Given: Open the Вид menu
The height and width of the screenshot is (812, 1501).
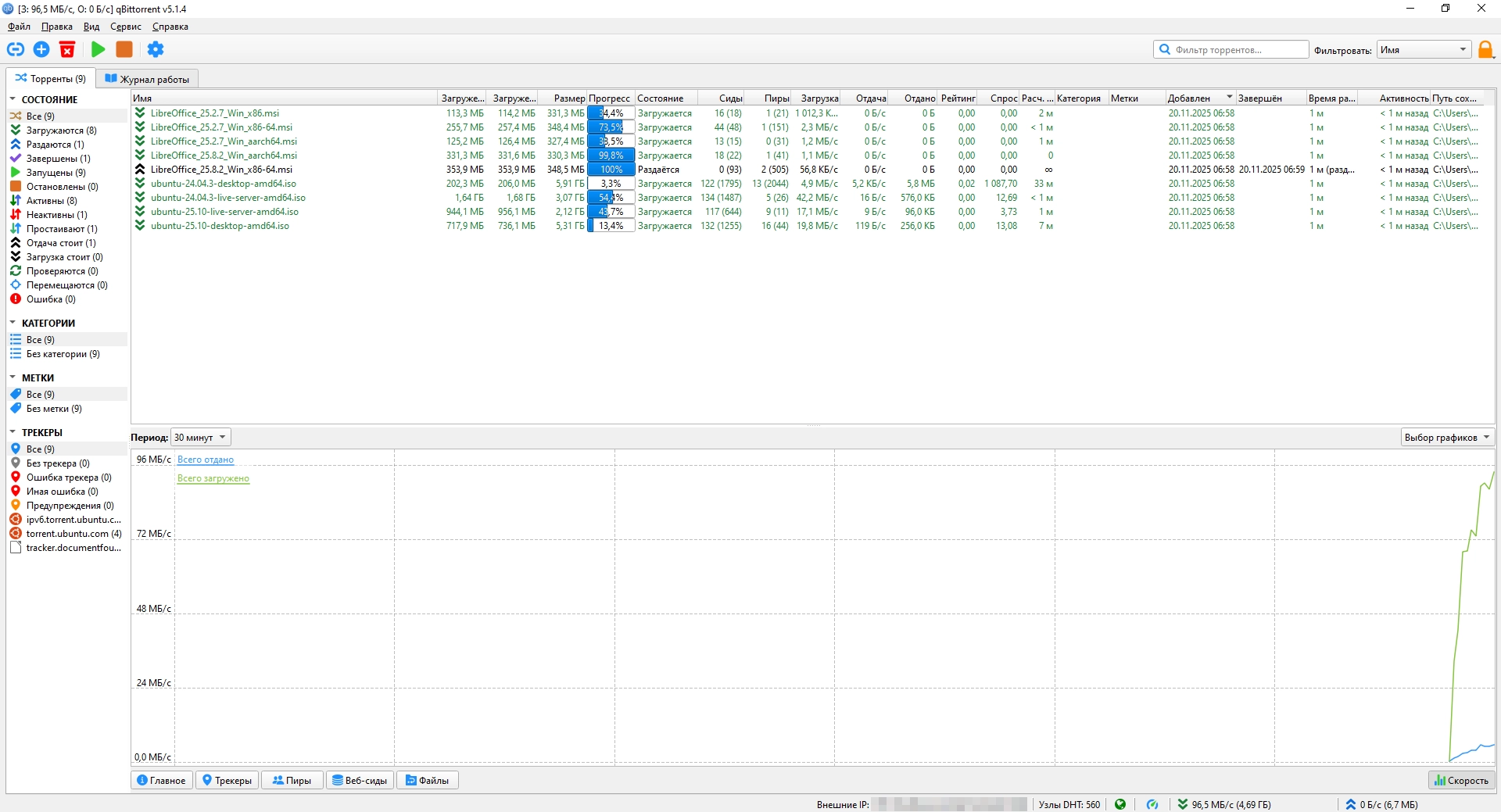Looking at the screenshot, I should (91, 27).
